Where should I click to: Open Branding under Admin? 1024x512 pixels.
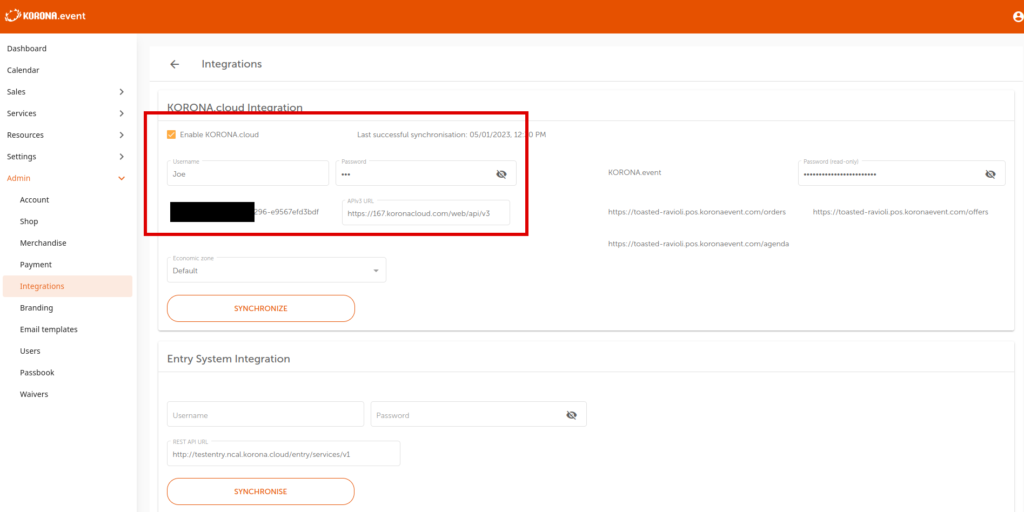tap(37, 308)
